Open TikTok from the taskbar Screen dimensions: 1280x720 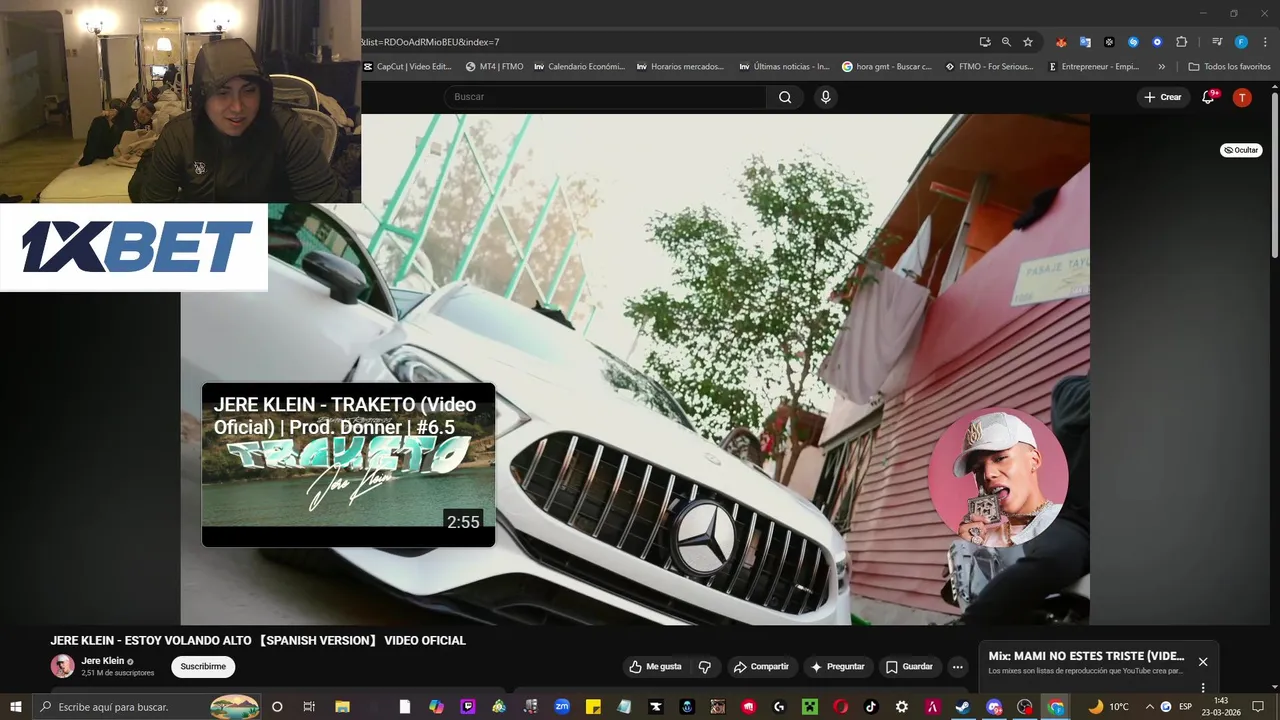coord(871,707)
